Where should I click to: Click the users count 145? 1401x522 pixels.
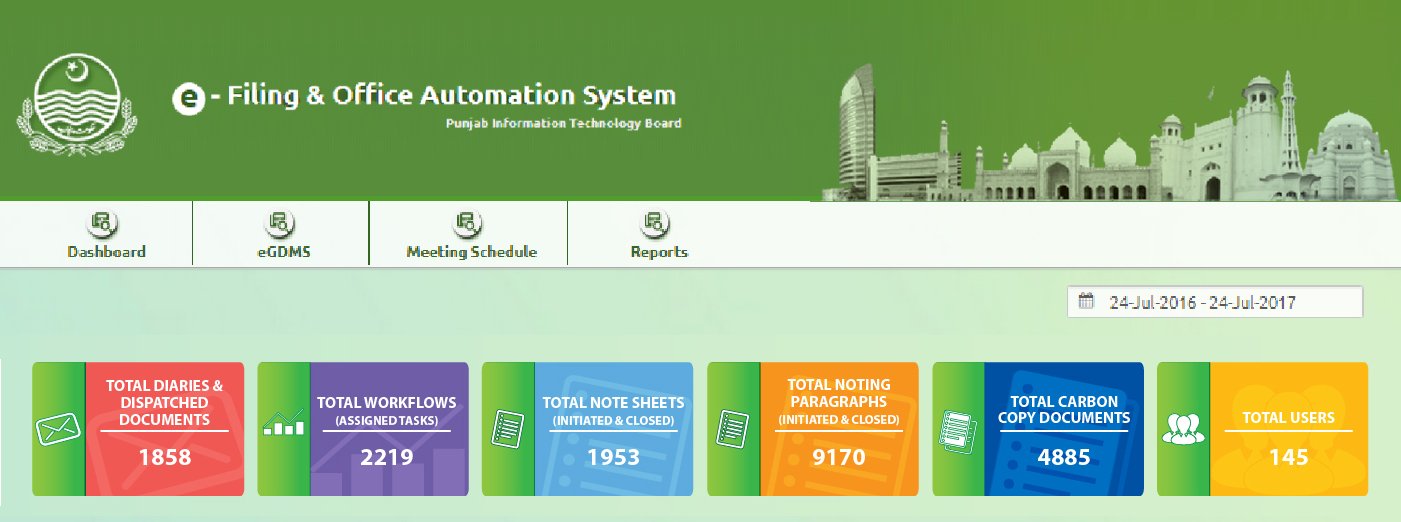pos(1289,459)
